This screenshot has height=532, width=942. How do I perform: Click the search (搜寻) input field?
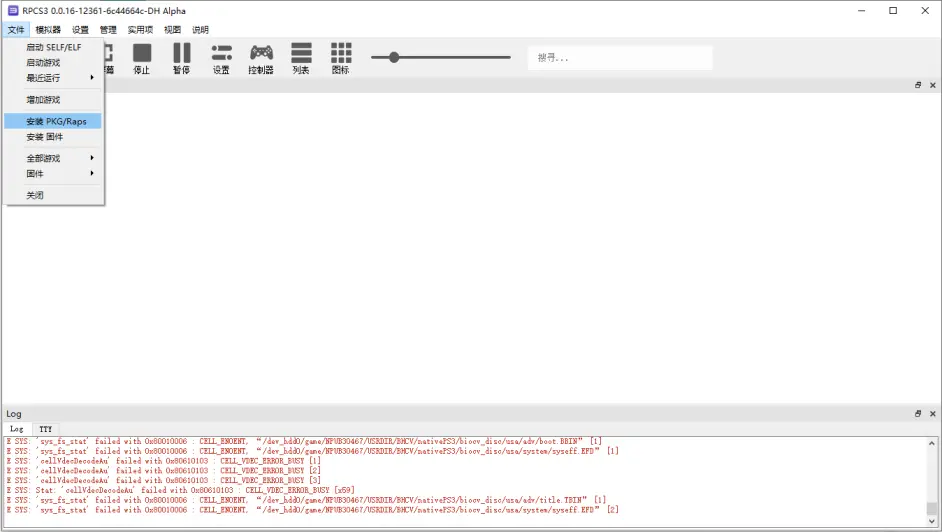point(620,58)
